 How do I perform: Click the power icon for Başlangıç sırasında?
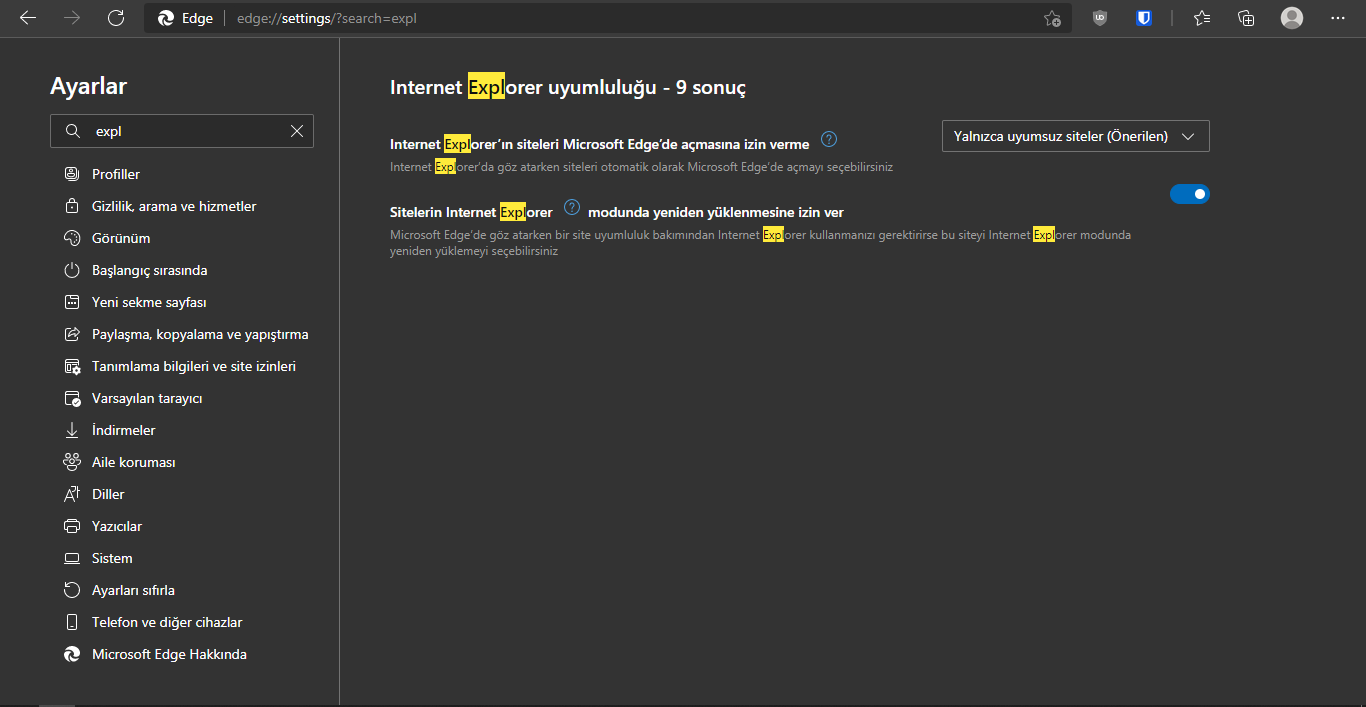coord(72,270)
